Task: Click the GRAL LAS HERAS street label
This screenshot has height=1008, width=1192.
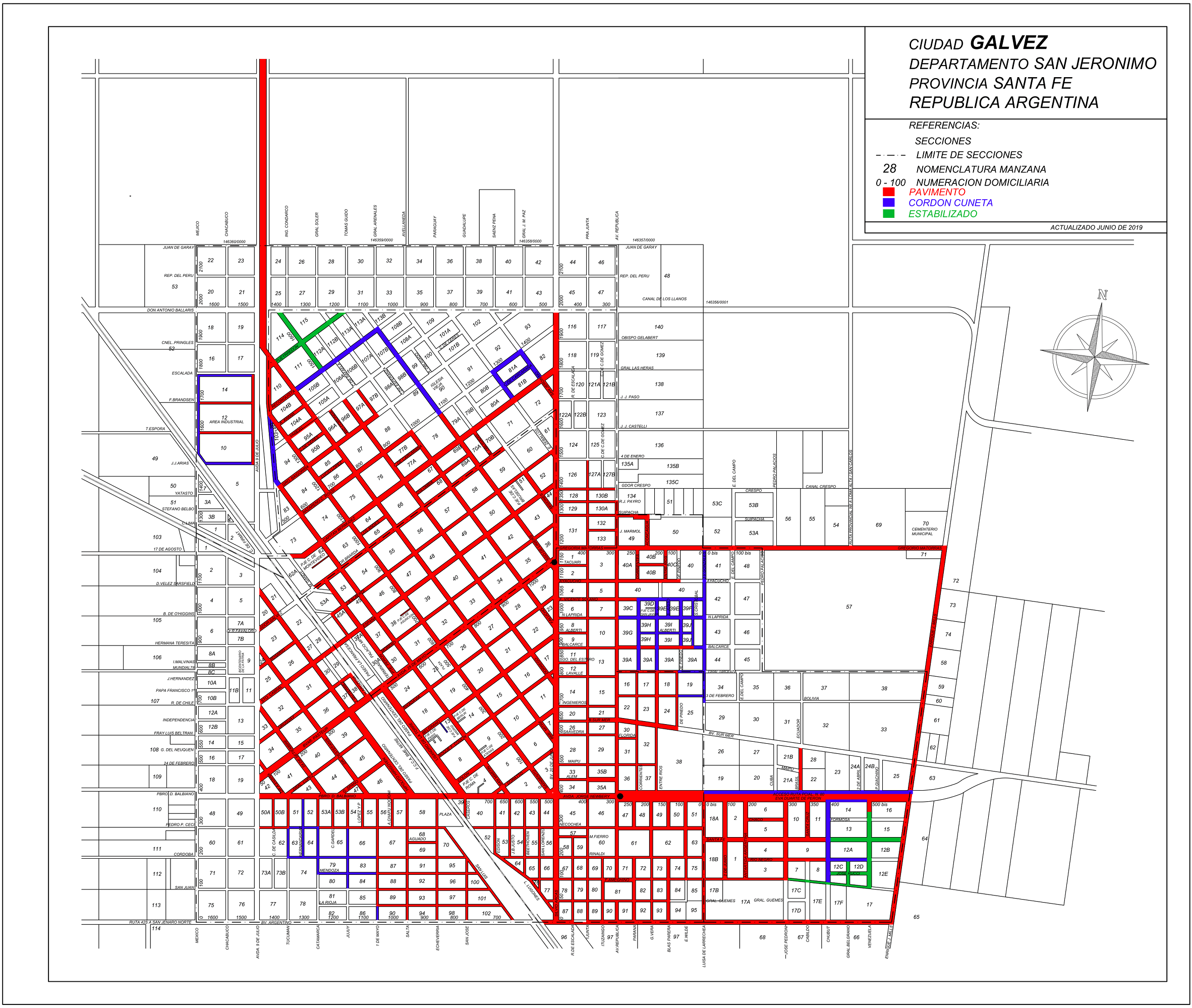Action: (637, 368)
